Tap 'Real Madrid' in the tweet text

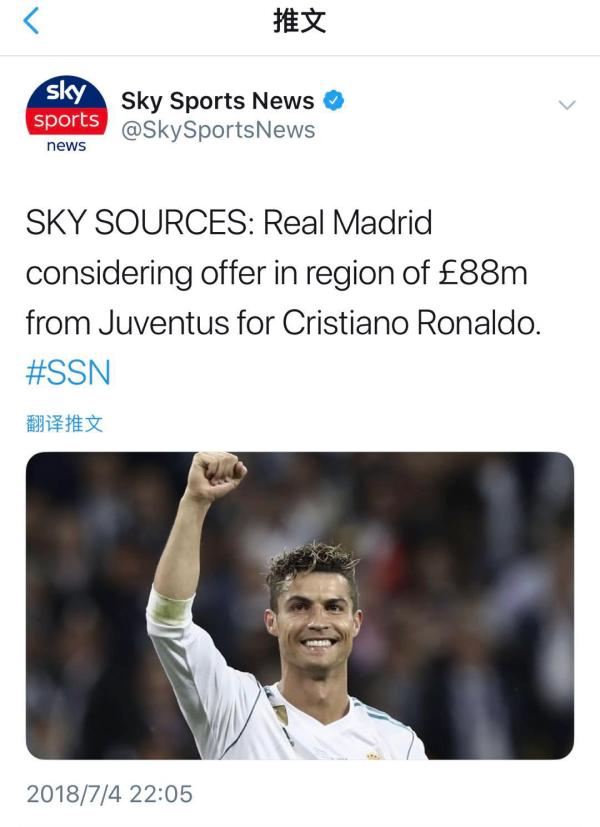pyautogui.click(x=347, y=223)
